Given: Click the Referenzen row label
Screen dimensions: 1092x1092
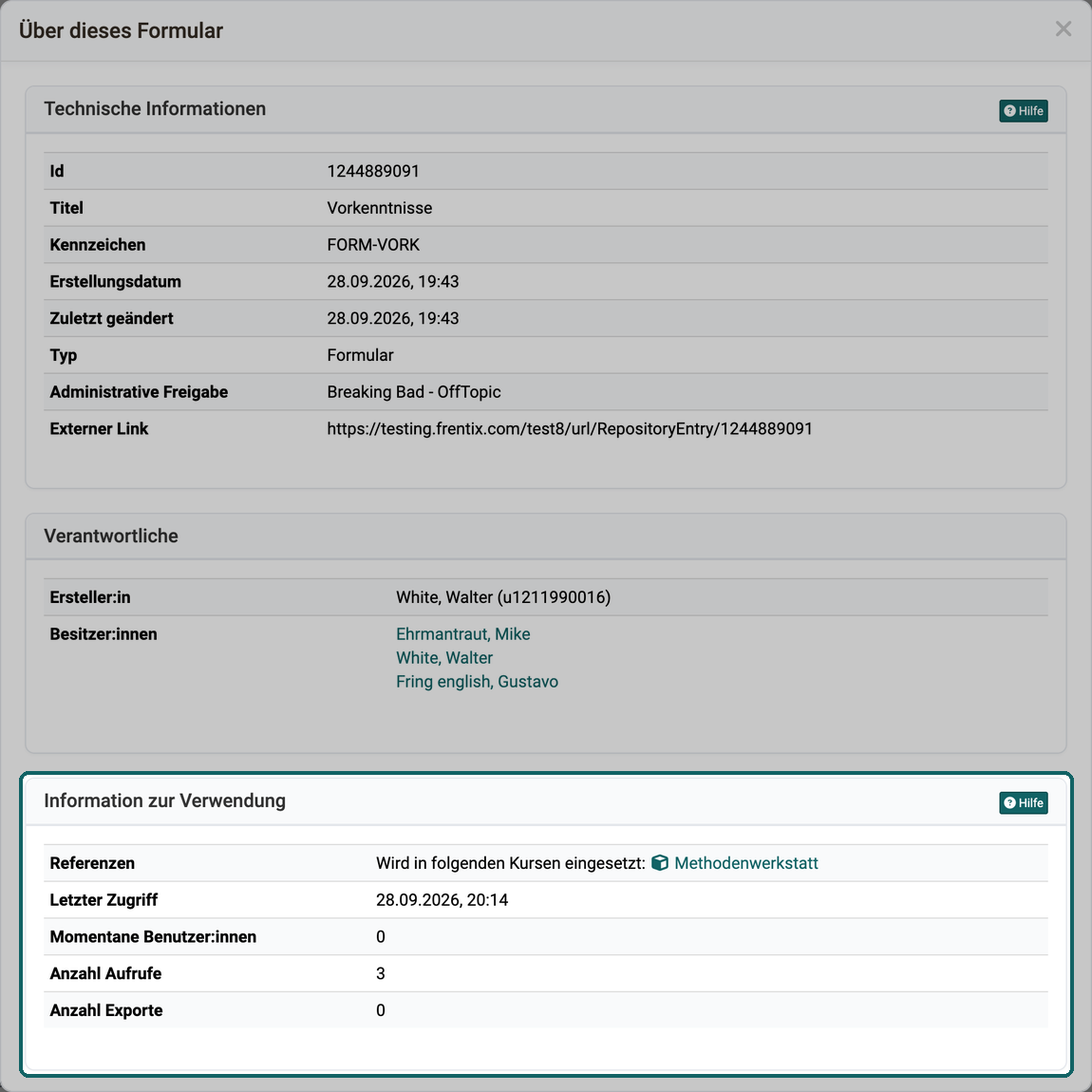Looking at the screenshot, I should (92, 863).
